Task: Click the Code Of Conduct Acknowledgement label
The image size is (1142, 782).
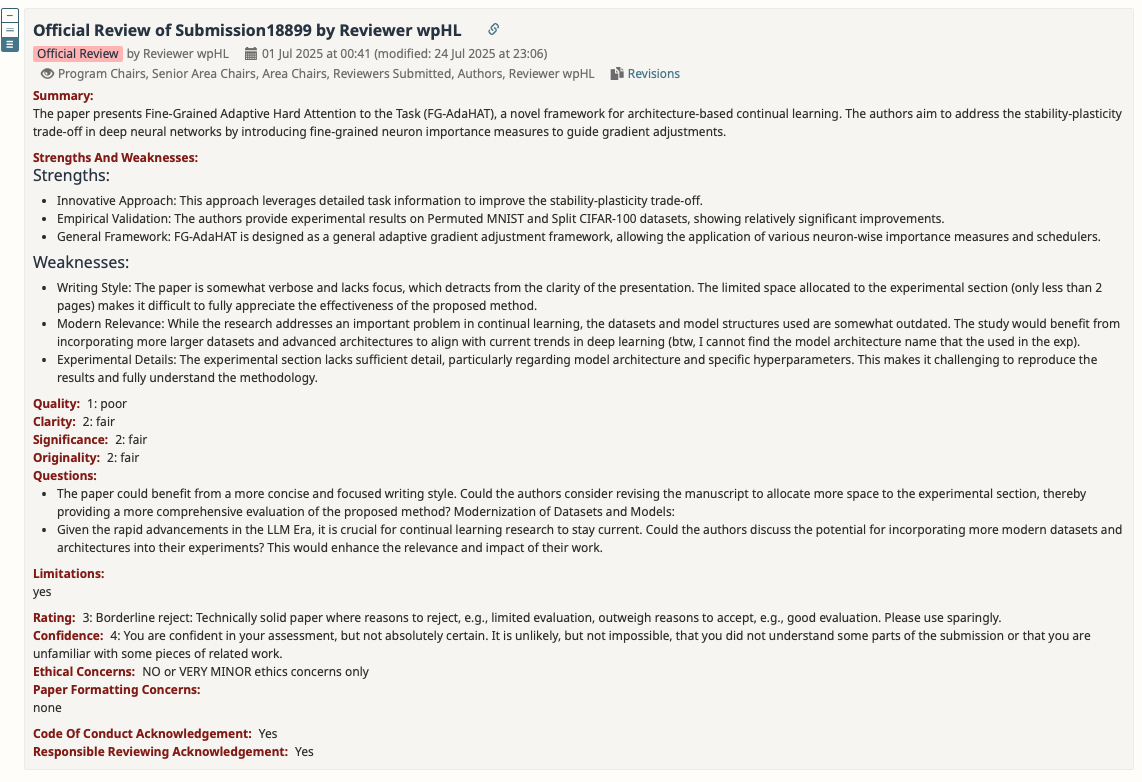Action: [142, 734]
